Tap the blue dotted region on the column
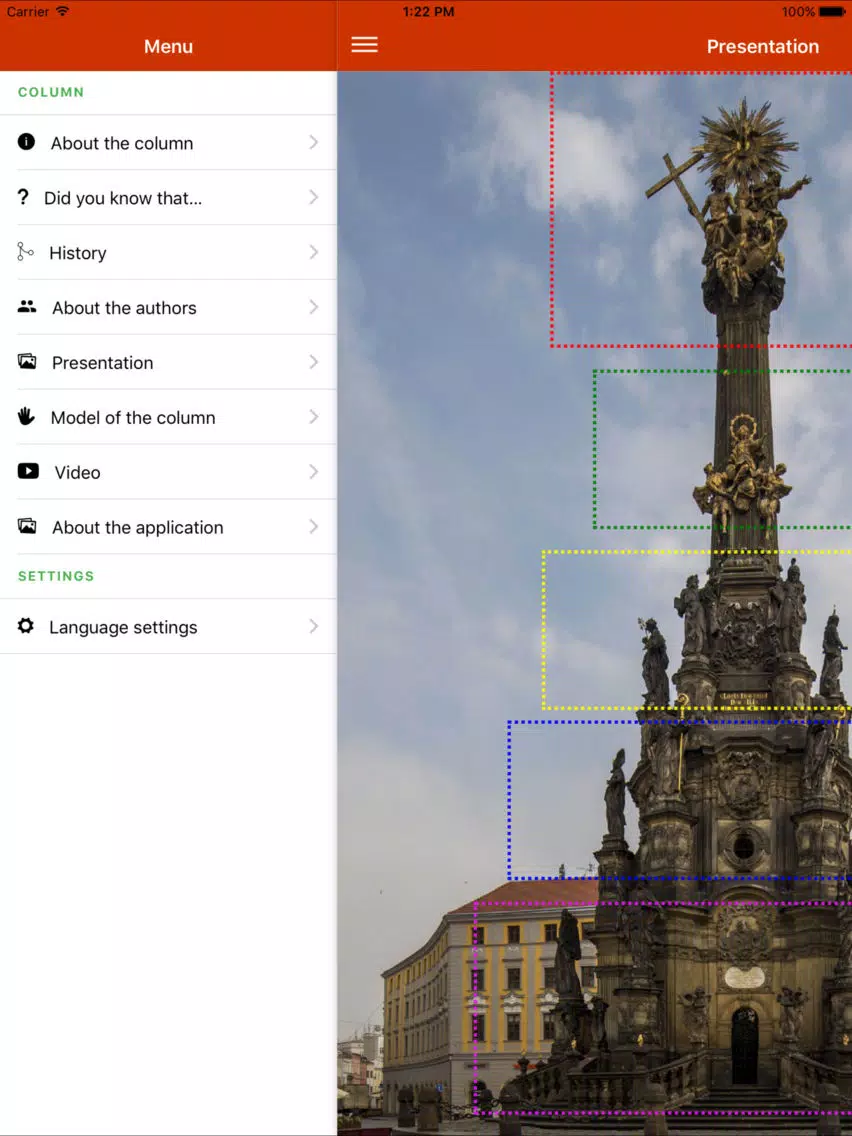The width and height of the screenshot is (852, 1136). pos(680,800)
